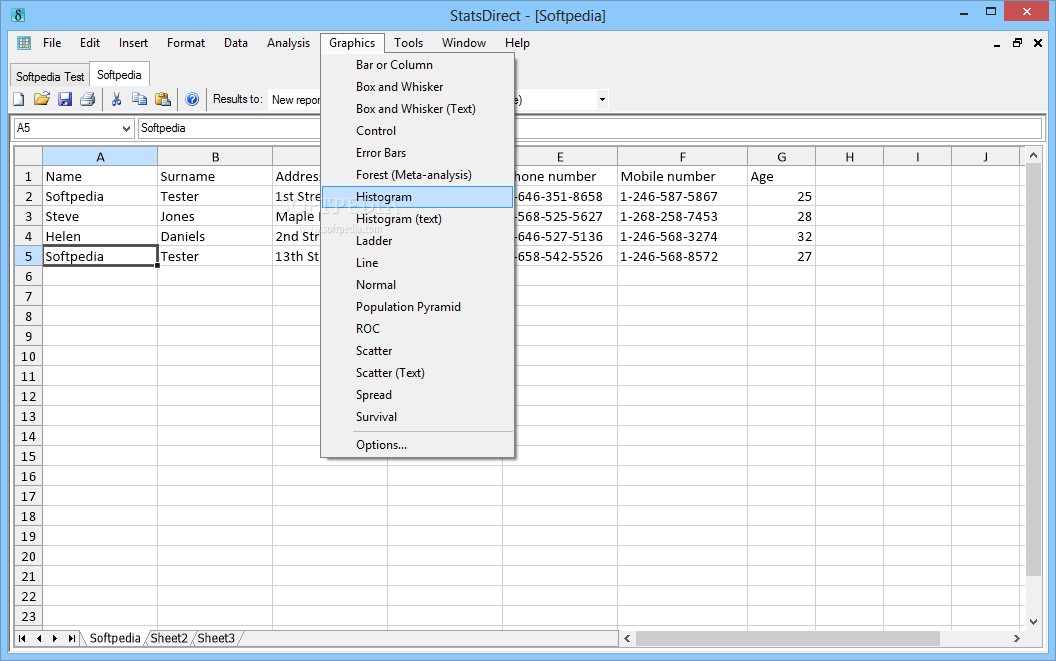Select Histogram (text) entry
The height and width of the screenshot is (661, 1056).
[418, 219]
